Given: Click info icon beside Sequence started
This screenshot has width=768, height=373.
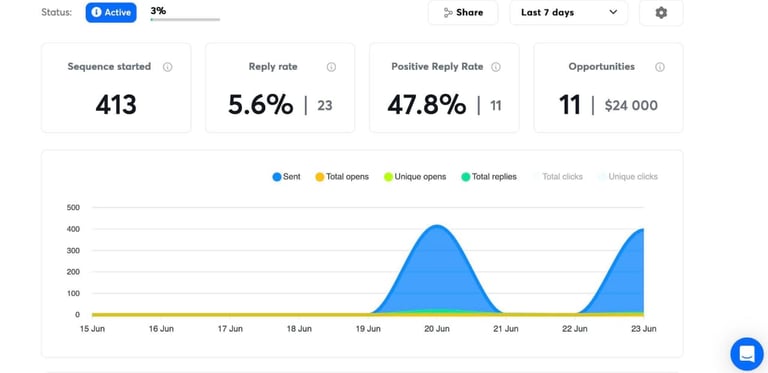Looking at the screenshot, I should point(168,67).
